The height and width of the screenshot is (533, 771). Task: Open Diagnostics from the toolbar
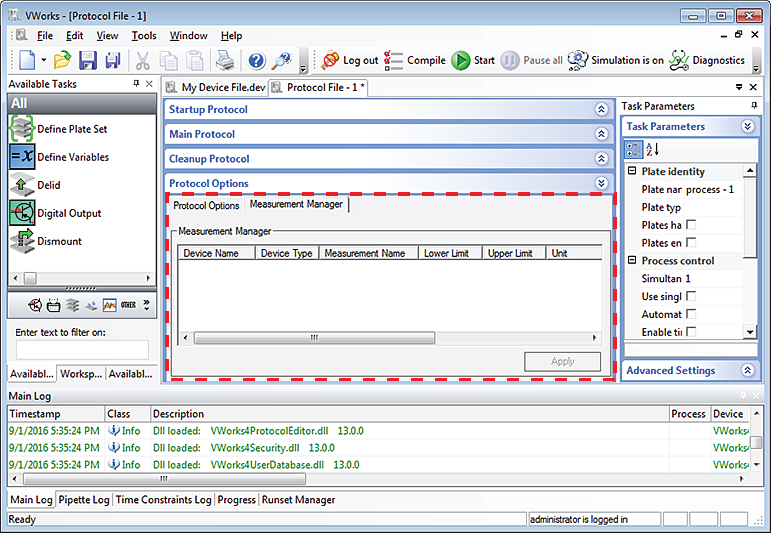coord(707,60)
